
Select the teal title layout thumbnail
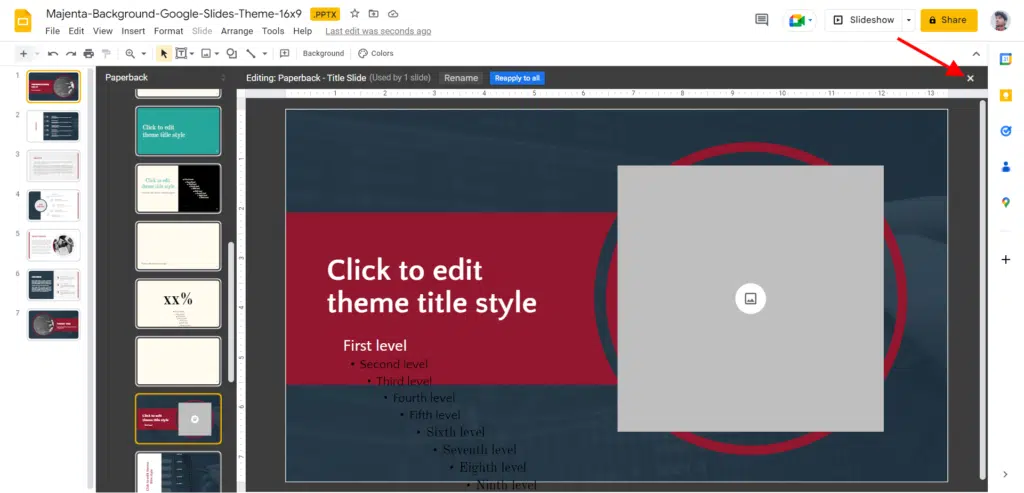(x=178, y=131)
